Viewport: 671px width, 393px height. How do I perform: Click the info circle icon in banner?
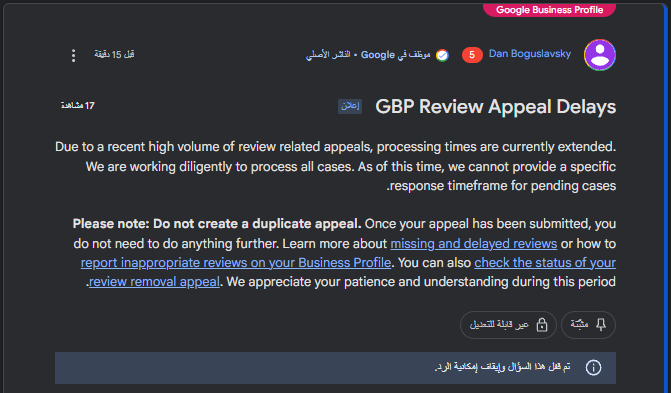point(594,367)
